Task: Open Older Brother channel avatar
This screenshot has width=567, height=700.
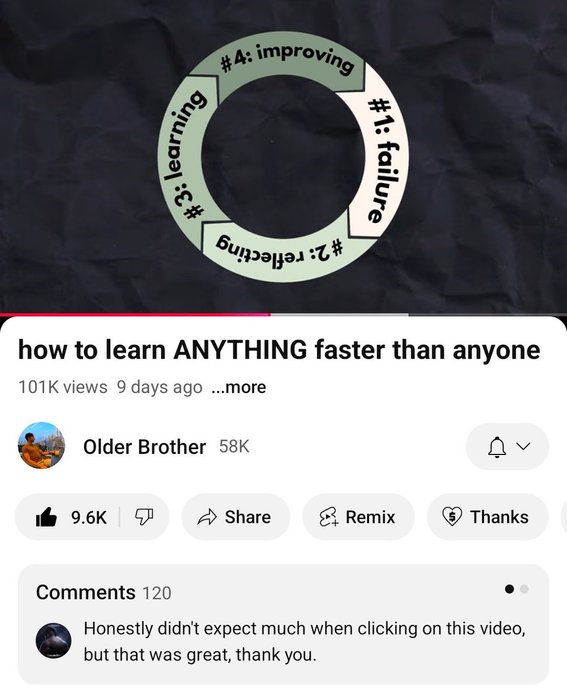Action: (x=41, y=446)
